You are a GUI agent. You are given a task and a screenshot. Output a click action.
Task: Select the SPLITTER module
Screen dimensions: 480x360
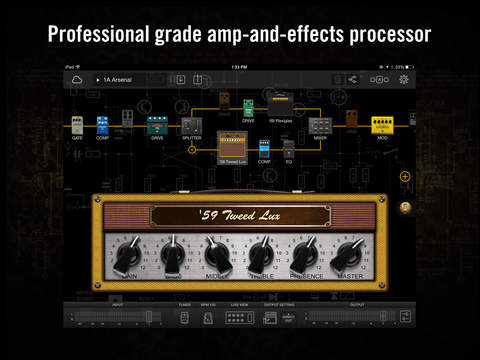192,126
